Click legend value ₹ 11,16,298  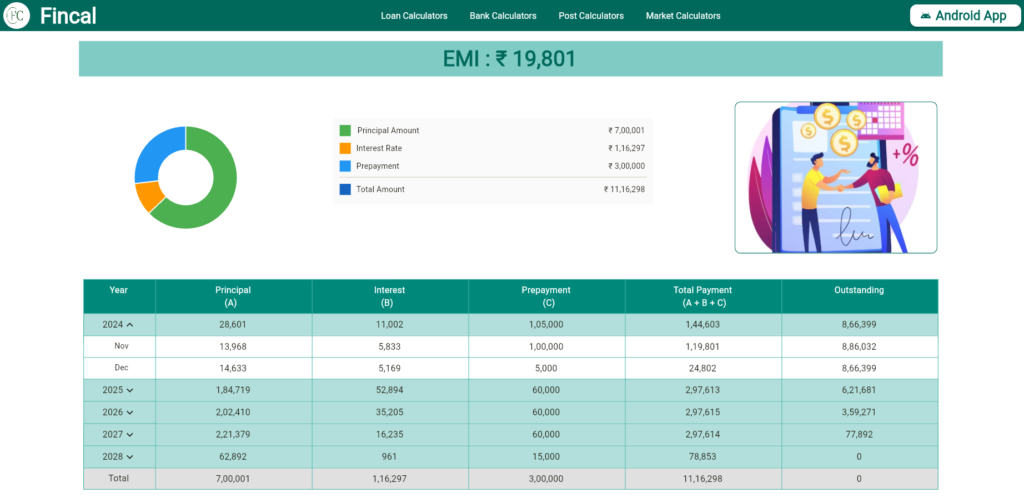(624, 189)
